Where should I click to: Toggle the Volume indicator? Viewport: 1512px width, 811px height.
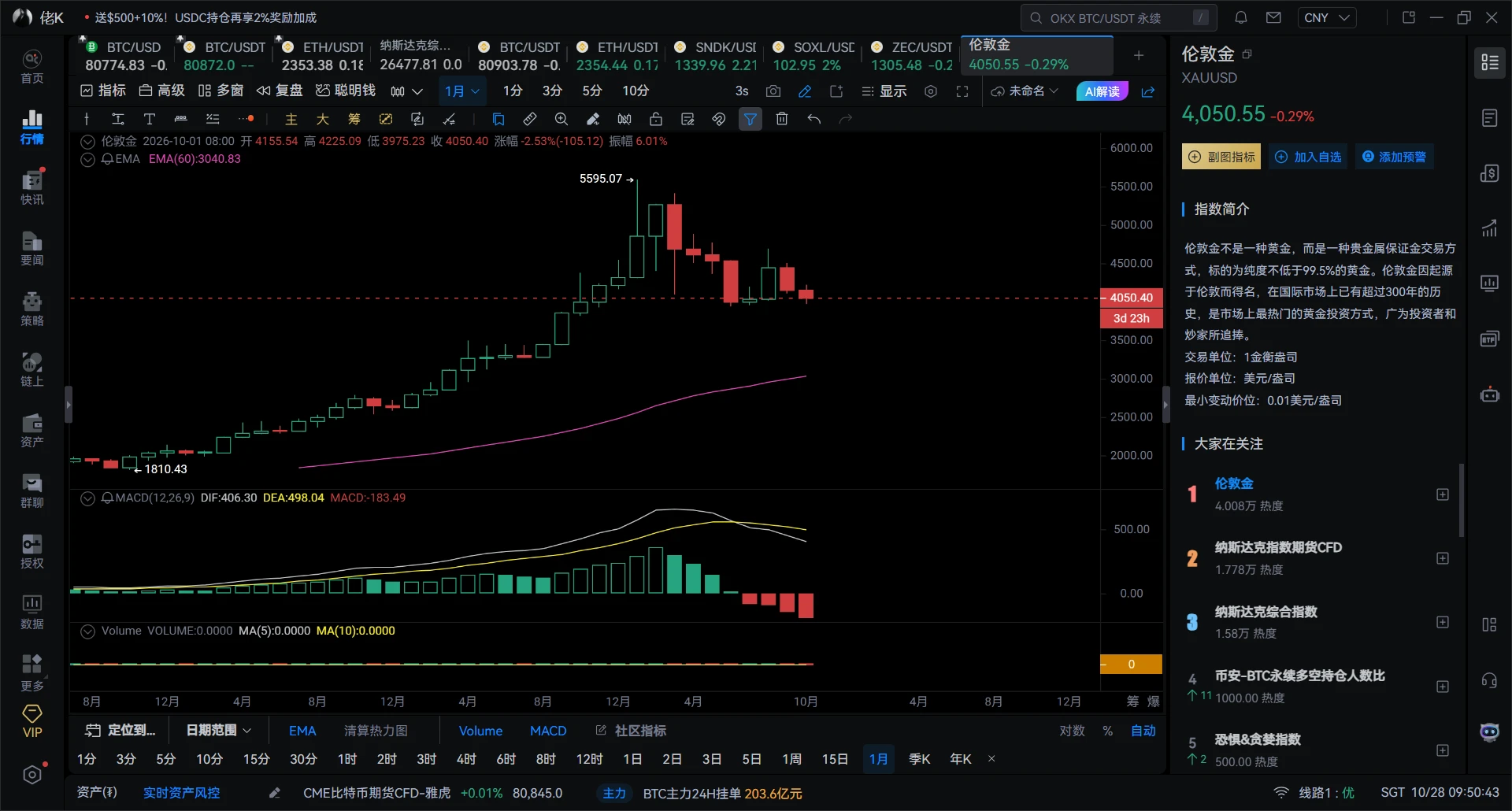click(x=480, y=731)
